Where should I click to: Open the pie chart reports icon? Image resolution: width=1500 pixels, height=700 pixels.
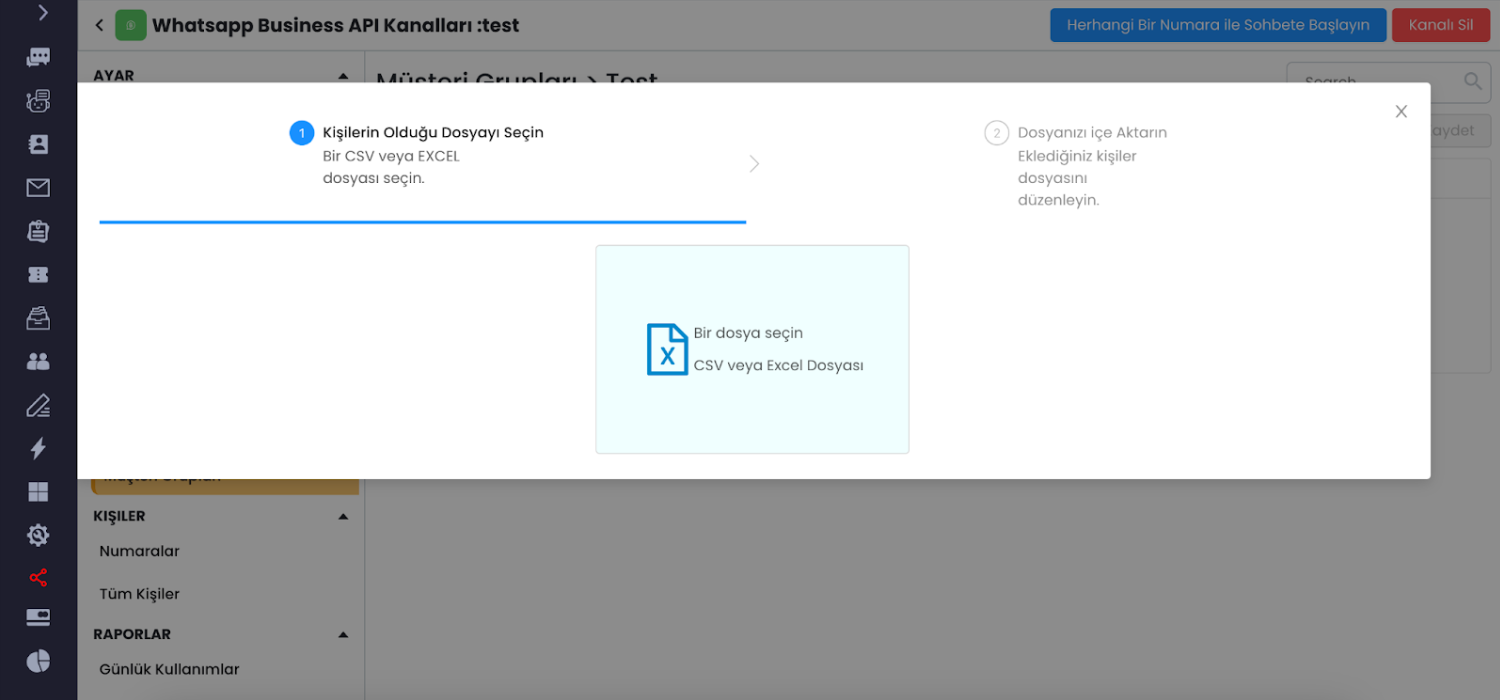(38, 661)
